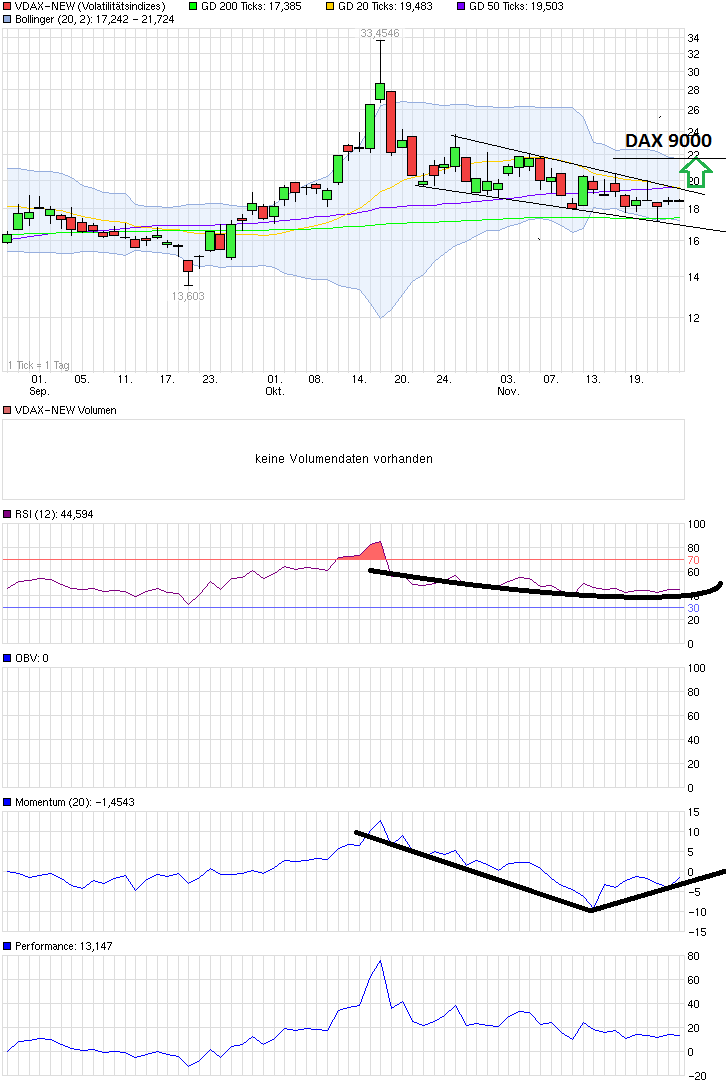Click the 'GD 20 Ticks: 19,483' label
Image resolution: width=726 pixels, height=1084 pixels.
385,6
